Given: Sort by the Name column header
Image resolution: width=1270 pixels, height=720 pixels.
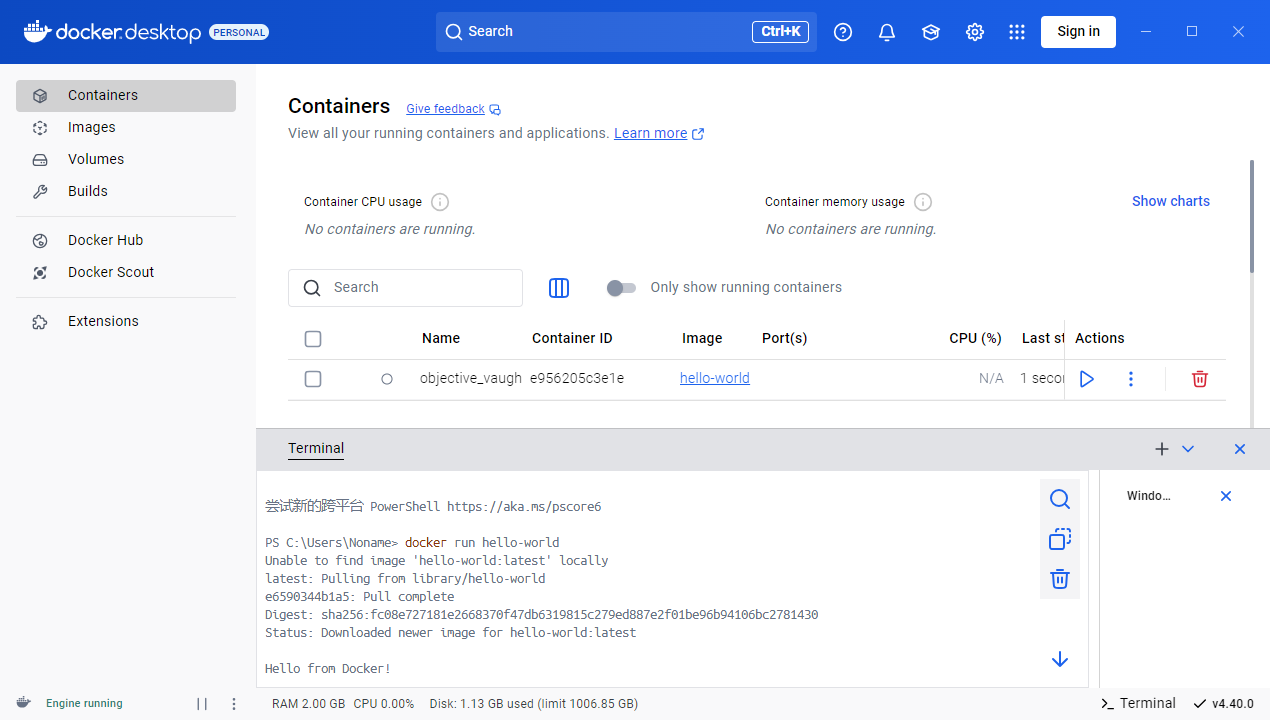Looking at the screenshot, I should [441, 339].
